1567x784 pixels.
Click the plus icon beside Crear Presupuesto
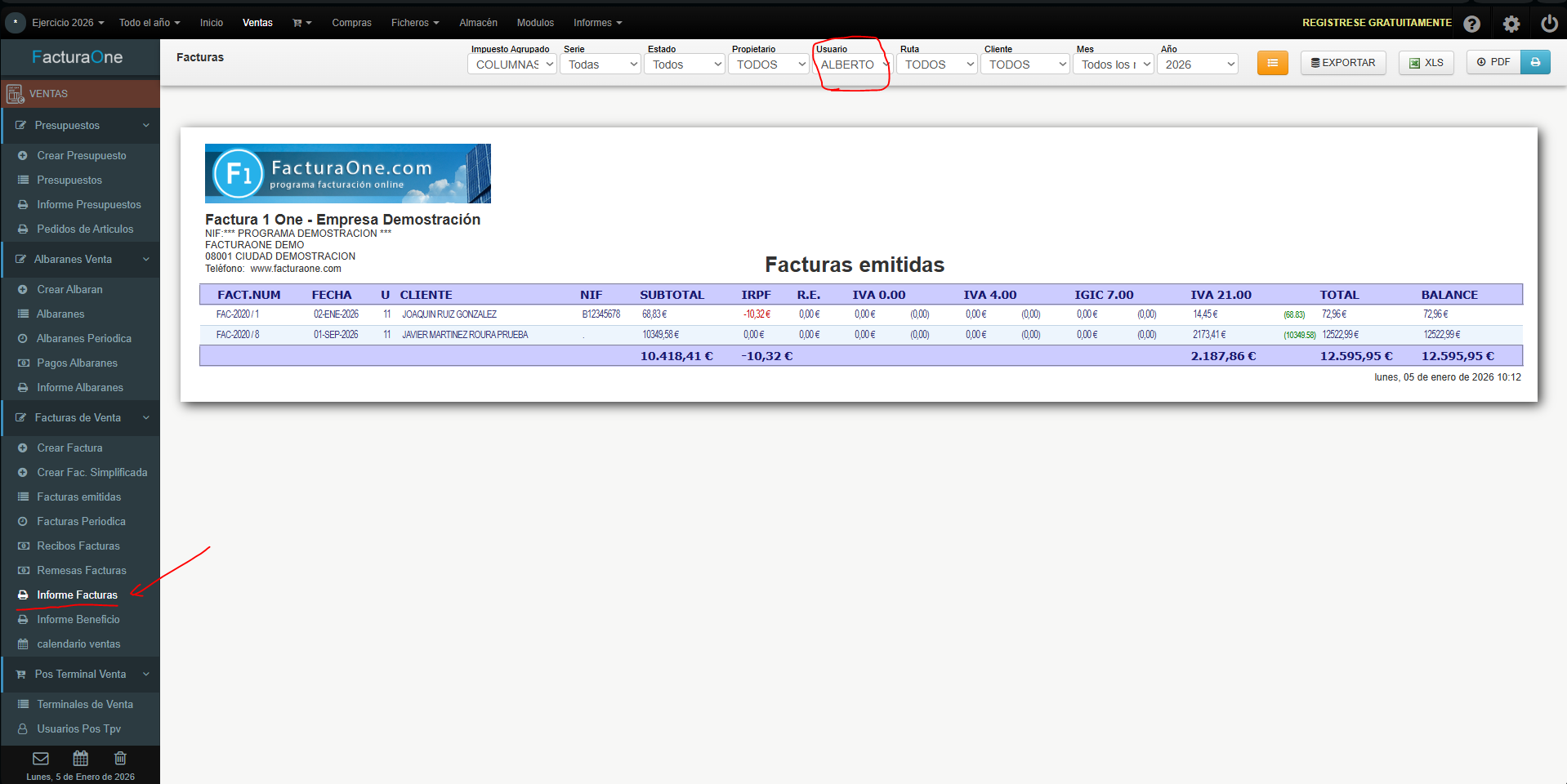pos(23,155)
